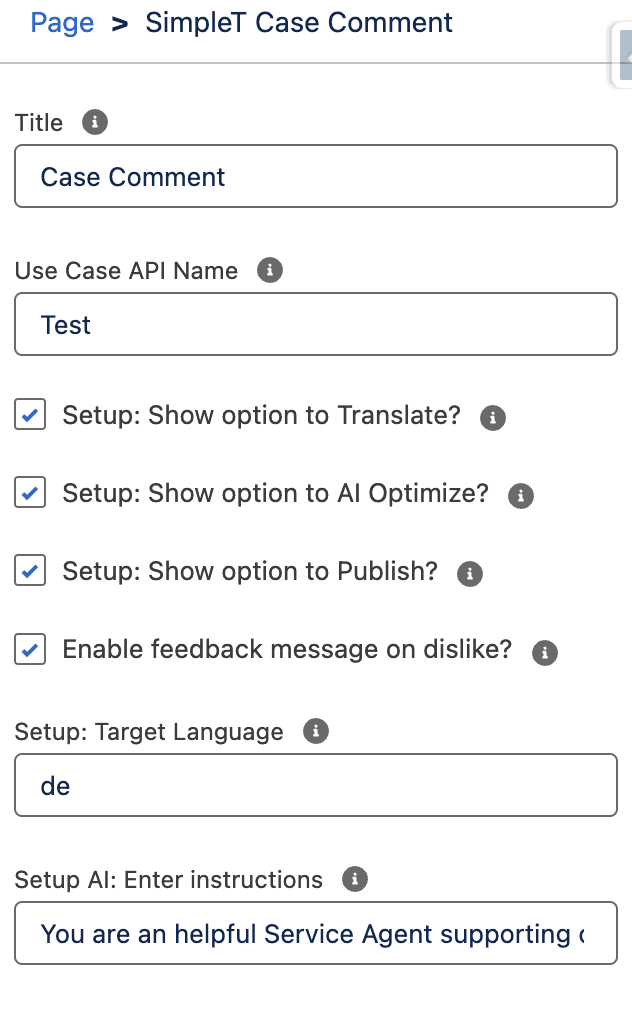The width and height of the screenshot is (632, 1018).
Task: Disable Setup: Show option to AI Optimize?
Action: click(30, 492)
